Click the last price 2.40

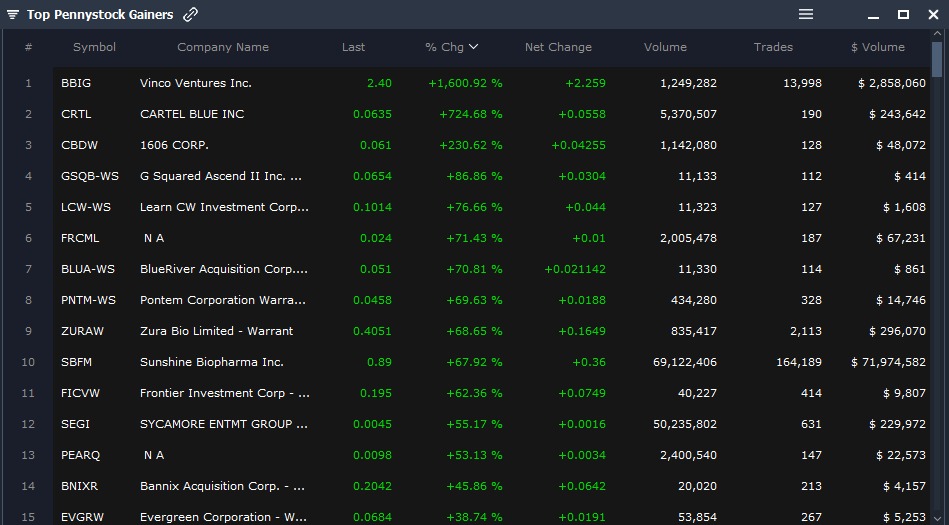click(379, 83)
